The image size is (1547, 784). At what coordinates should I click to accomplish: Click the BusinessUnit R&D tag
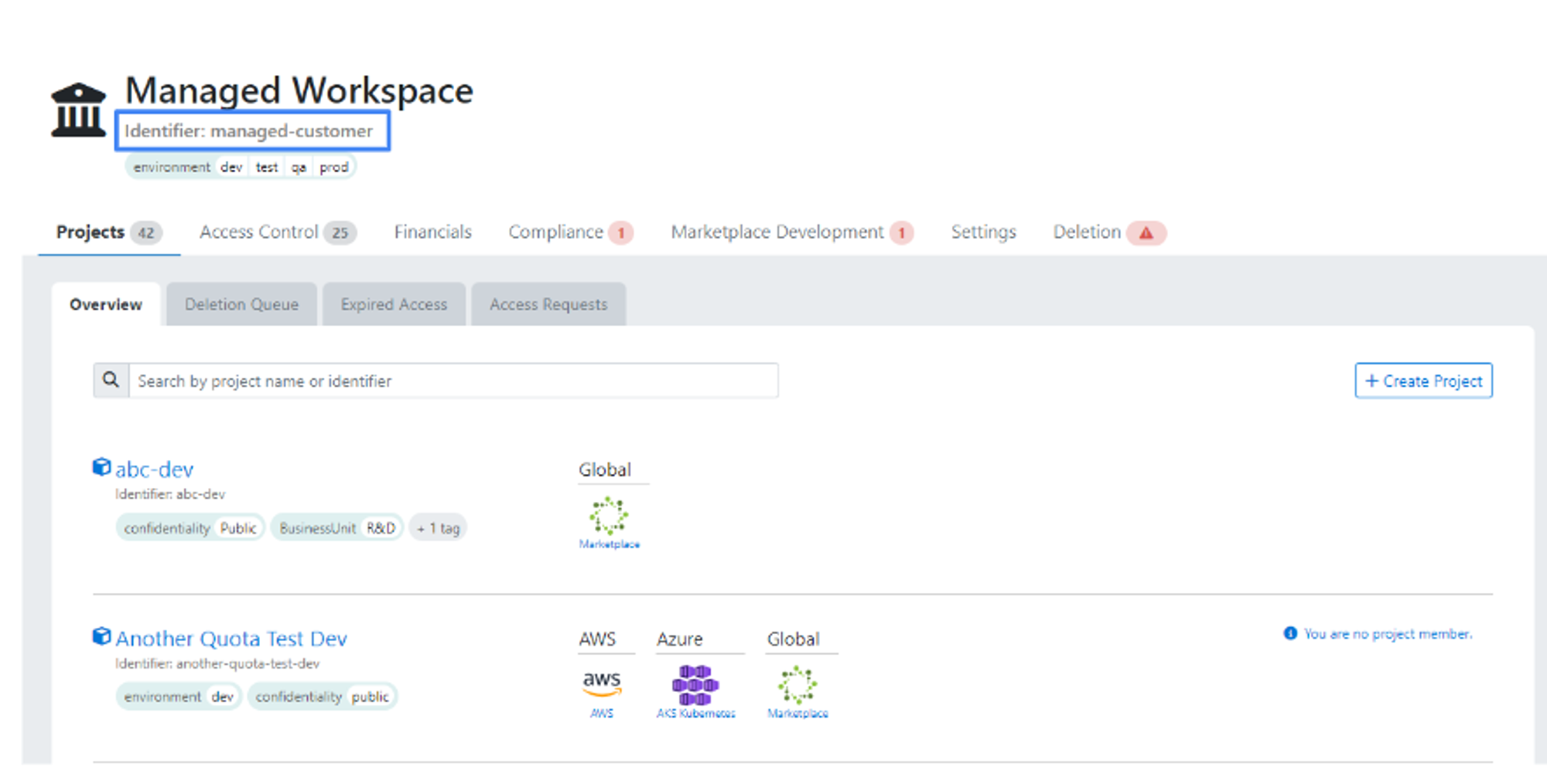[337, 528]
